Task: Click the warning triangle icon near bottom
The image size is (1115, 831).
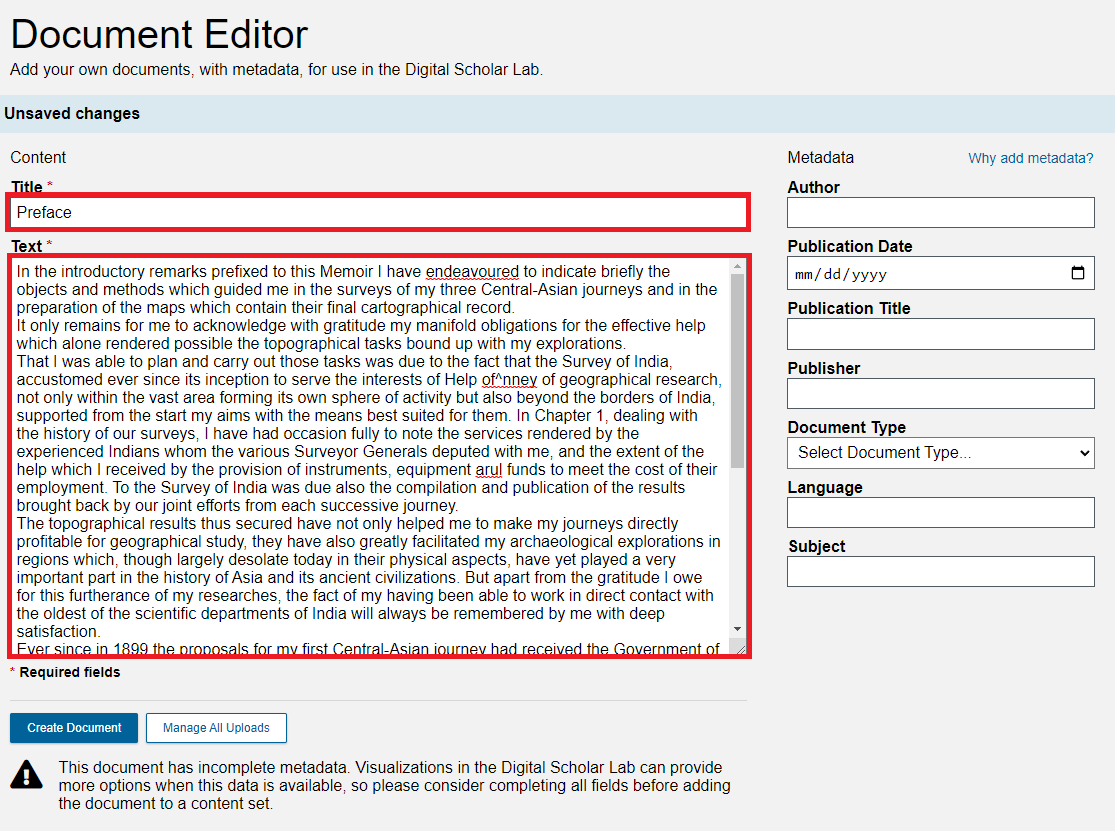Action: click(26, 772)
